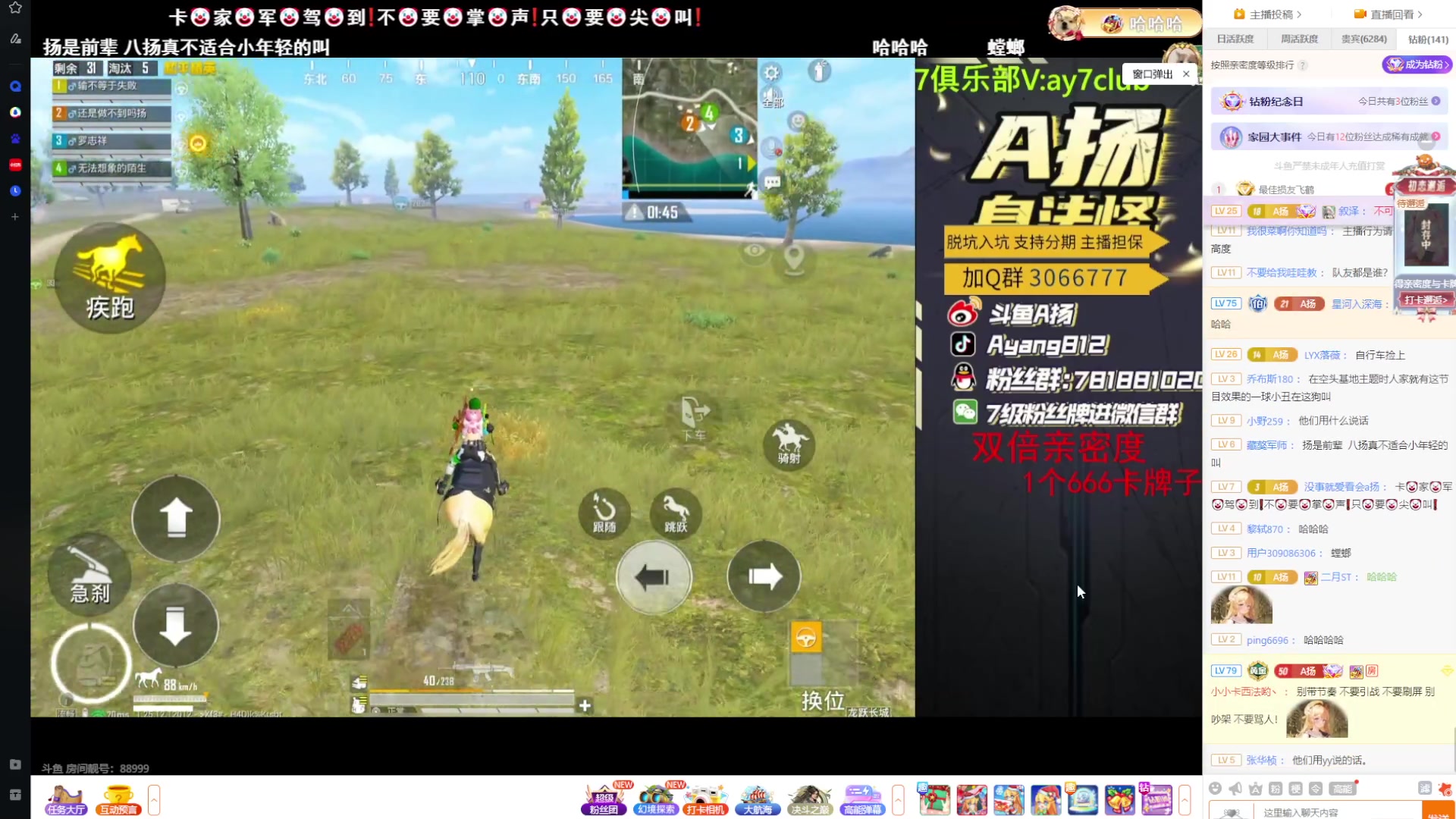Click the 斗鱼 房间靓号: 88999 text
The image size is (1456, 819).
point(95,768)
